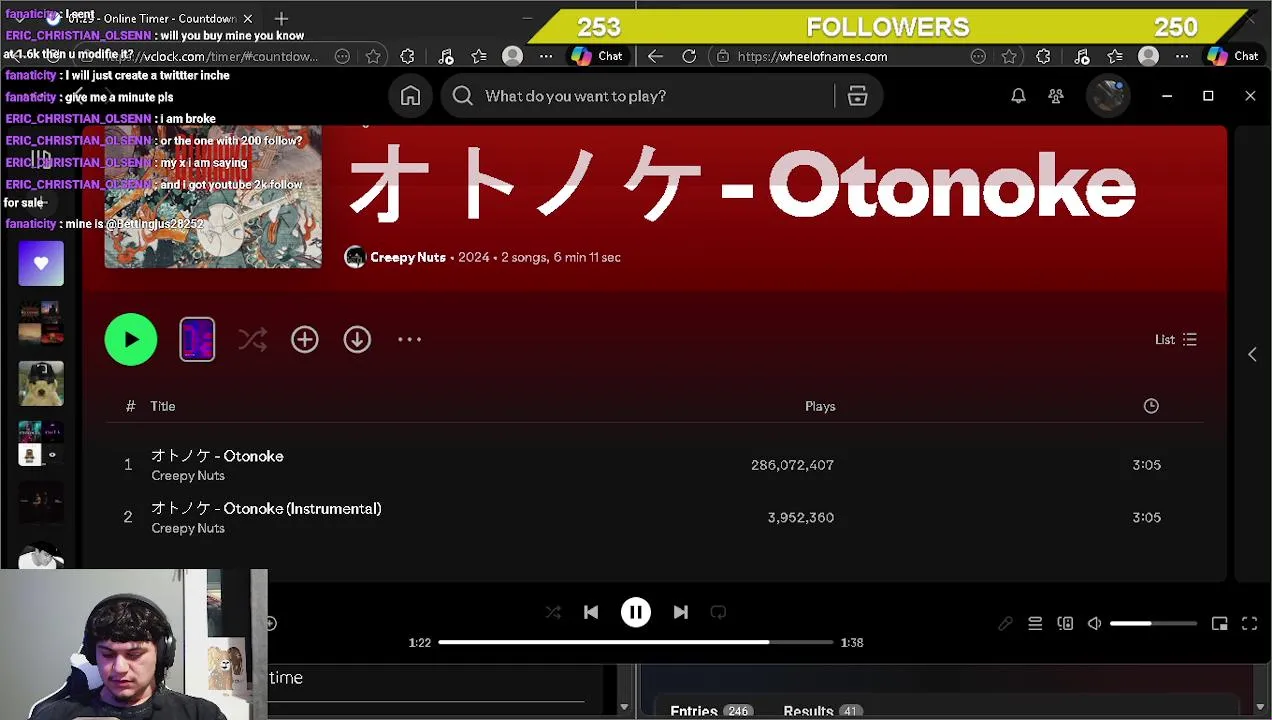The height and width of the screenshot is (720, 1272).
Task: Open extensions in wheelofnames browser
Action: (1043, 56)
